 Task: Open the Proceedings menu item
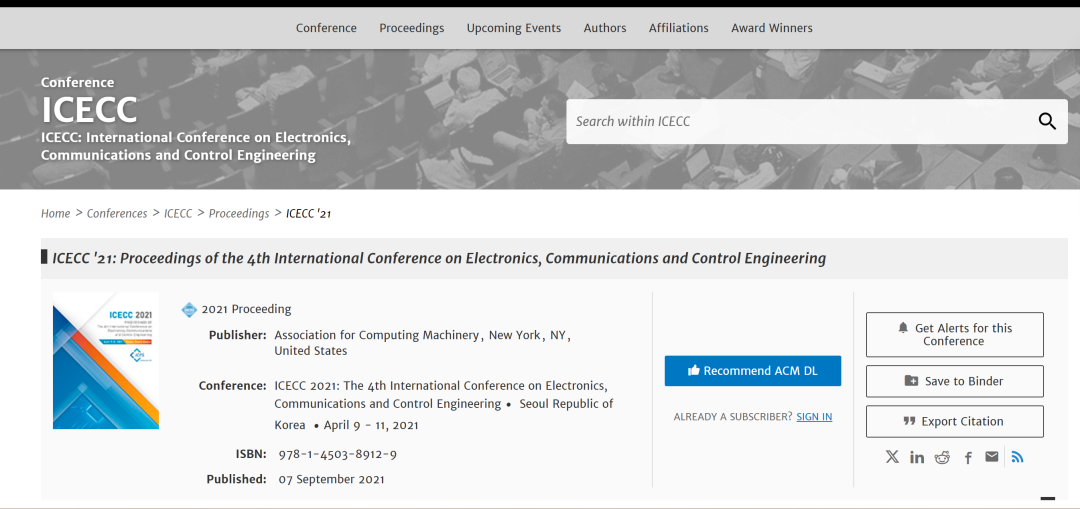point(412,28)
